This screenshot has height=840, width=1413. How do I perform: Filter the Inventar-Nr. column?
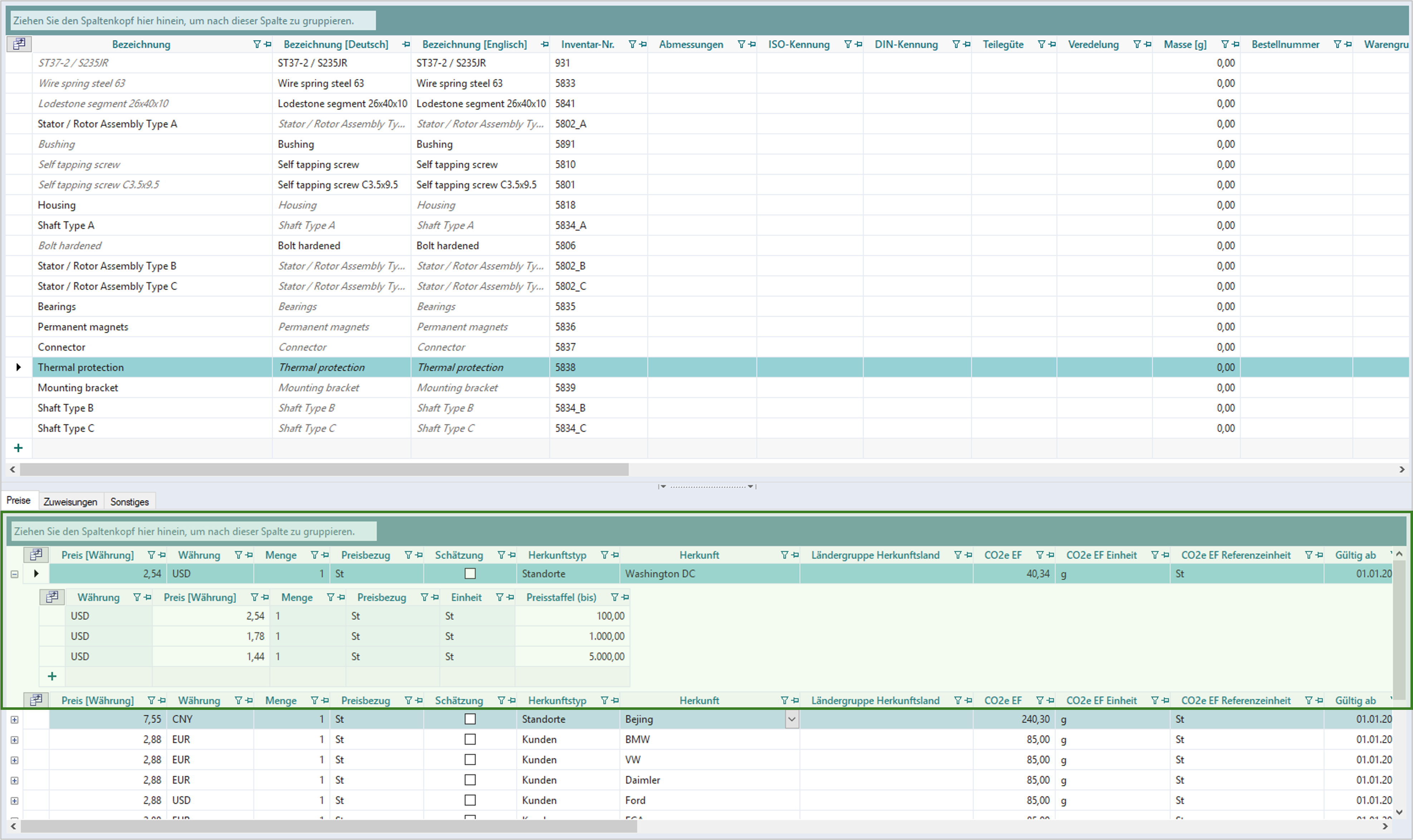[632, 44]
